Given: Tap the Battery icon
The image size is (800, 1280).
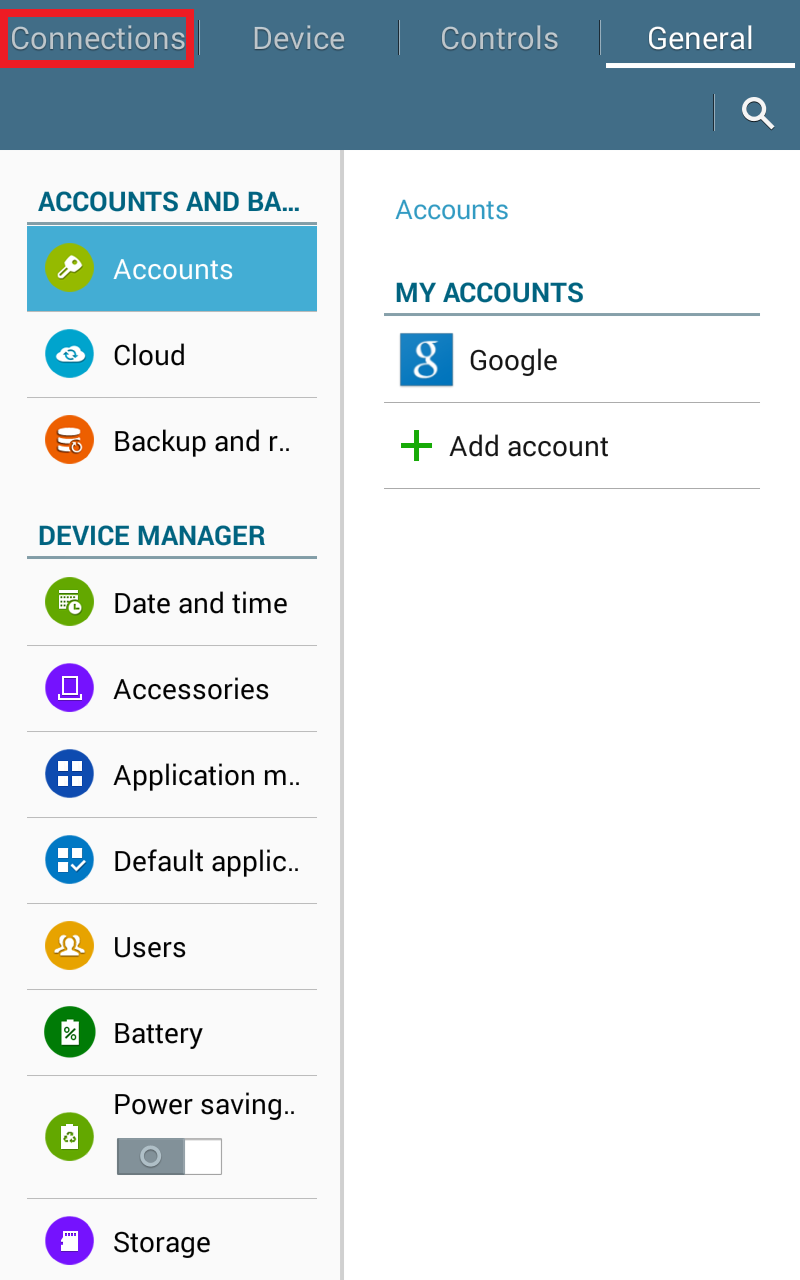Looking at the screenshot, I should click(x=69, y=1033).
